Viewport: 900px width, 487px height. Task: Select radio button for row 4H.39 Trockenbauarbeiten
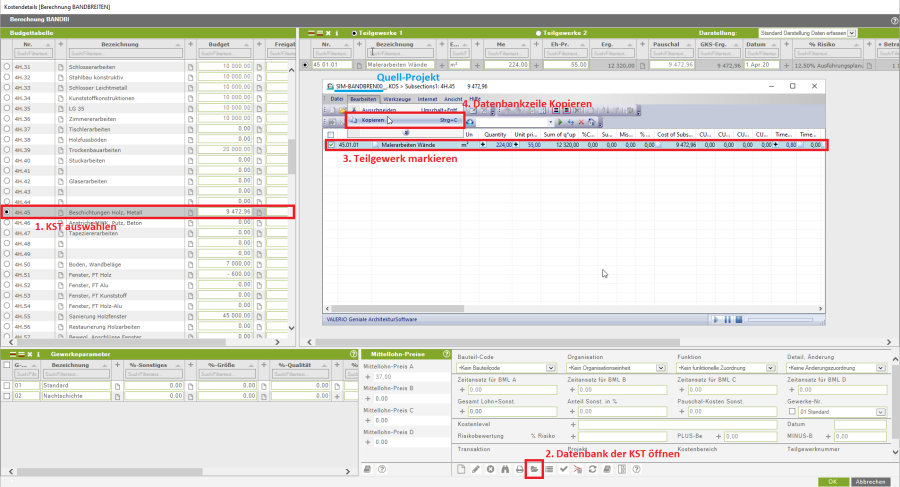coord(9,149)
